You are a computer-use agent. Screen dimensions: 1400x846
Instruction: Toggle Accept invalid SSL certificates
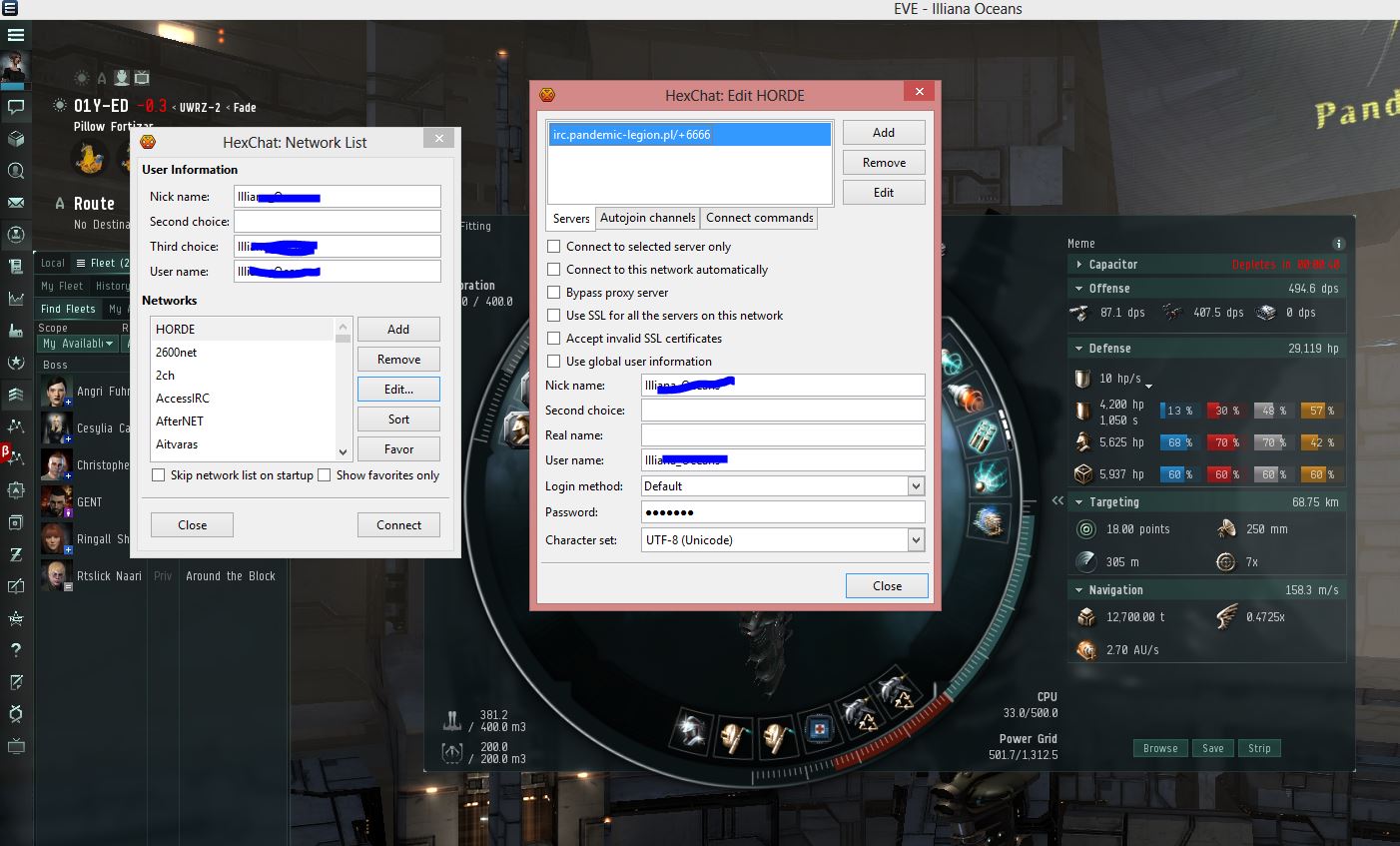(553, 339)
